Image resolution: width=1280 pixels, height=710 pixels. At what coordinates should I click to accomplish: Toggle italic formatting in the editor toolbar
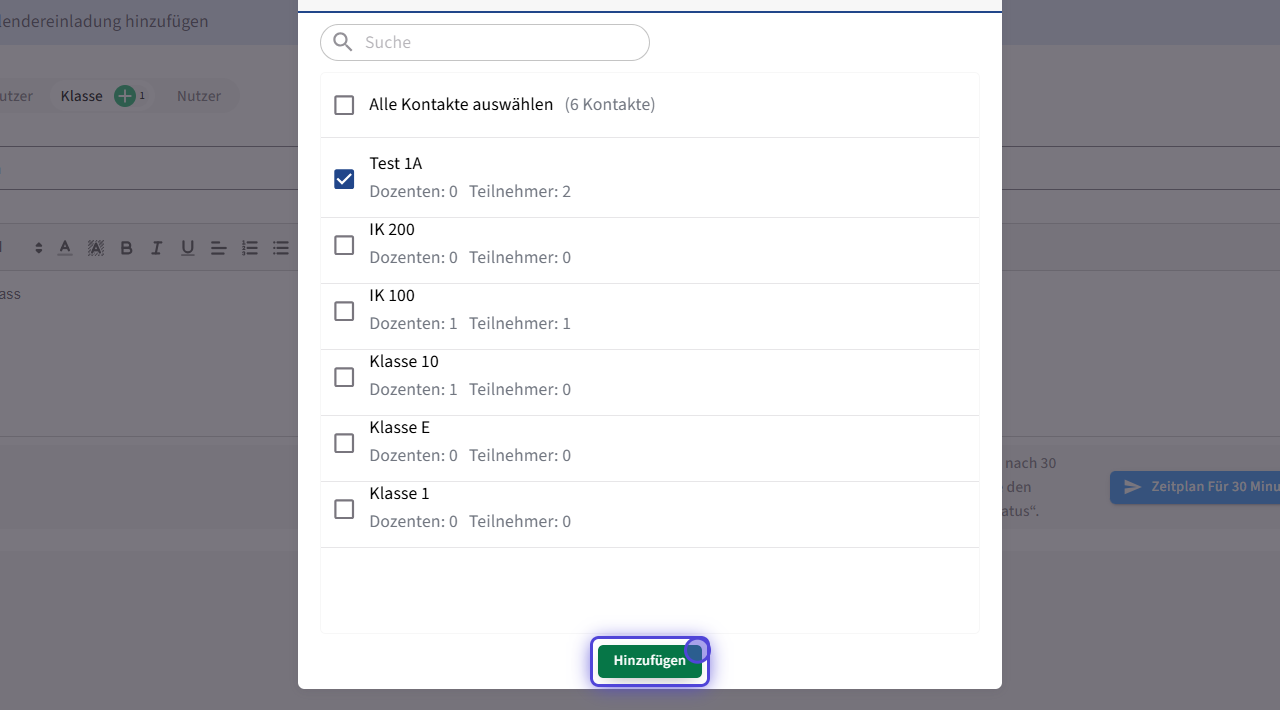point(156,248)
